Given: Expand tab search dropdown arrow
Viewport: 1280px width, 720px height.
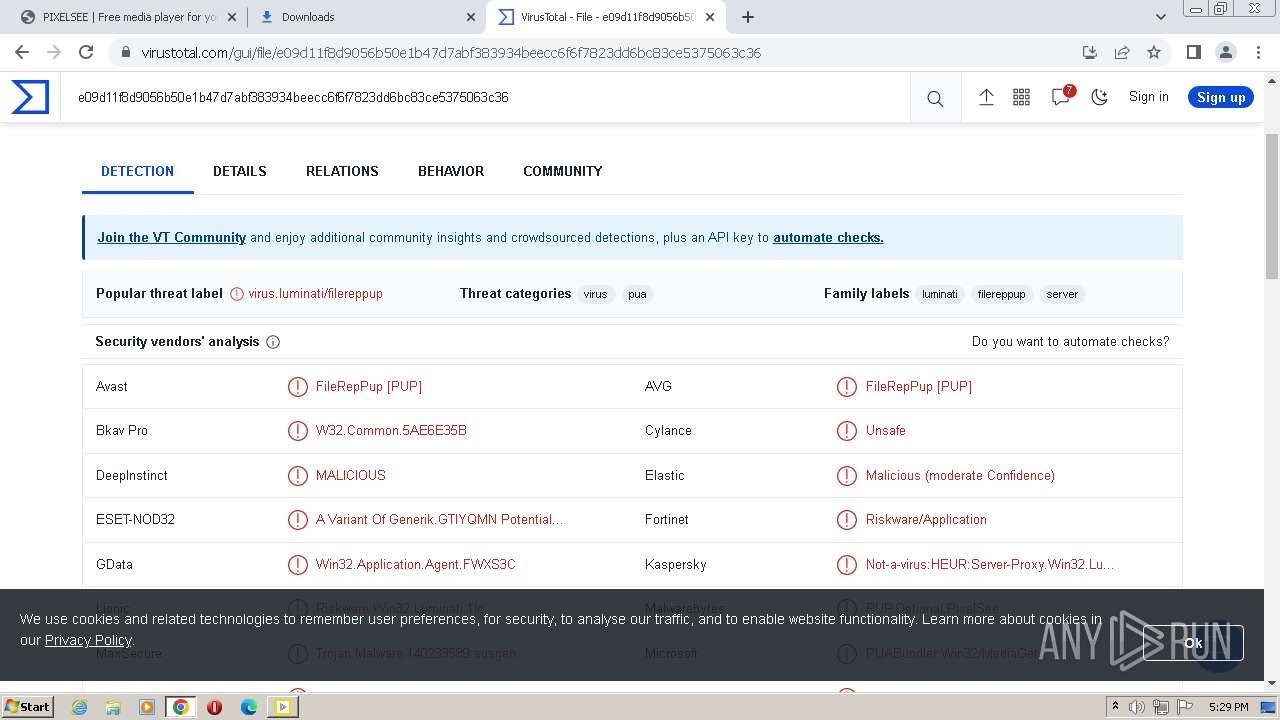Looking at the screenshot, I should pos(1160,17).
